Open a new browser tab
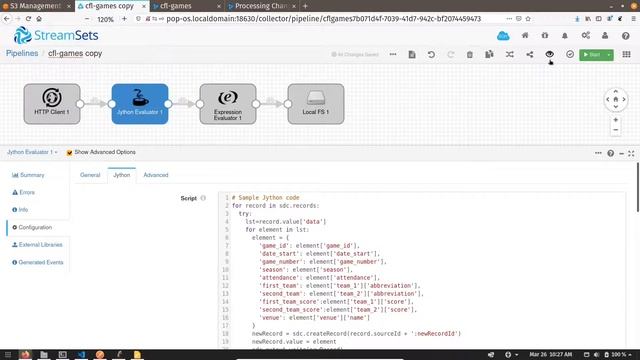The image size is (640, 360). coord(305,6)
